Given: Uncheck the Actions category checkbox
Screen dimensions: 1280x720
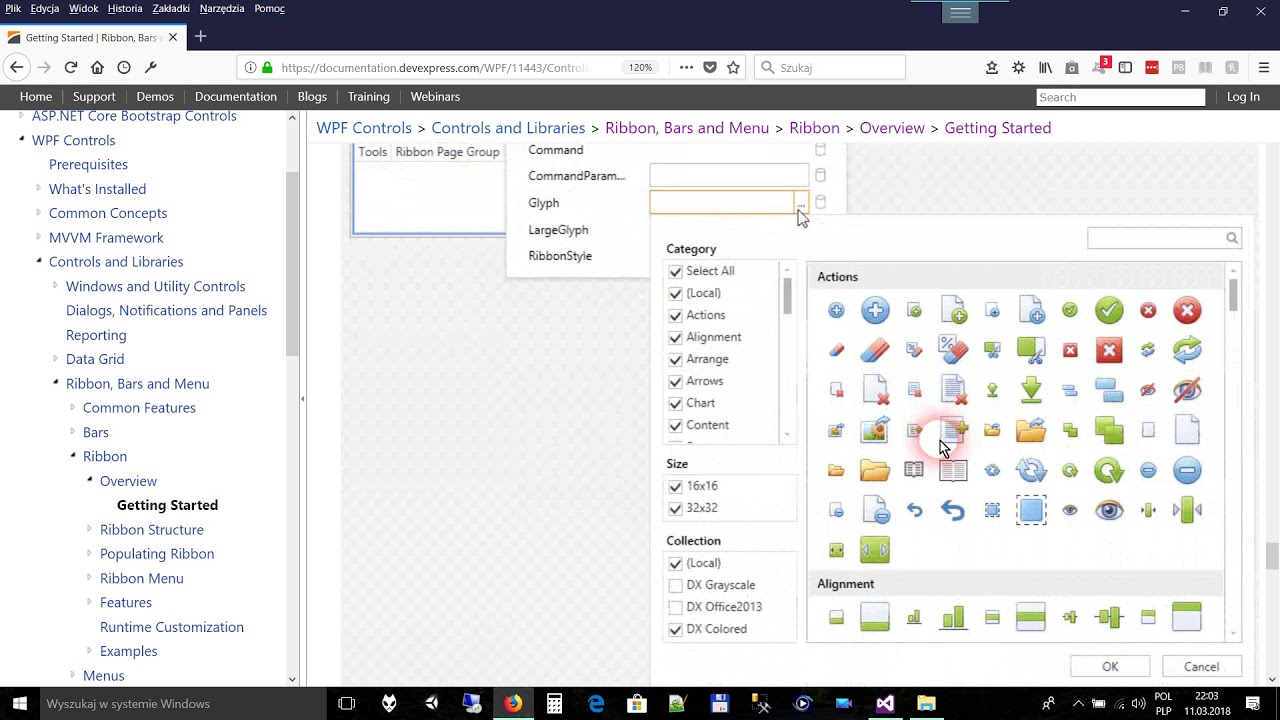Looking at the screenshot, I should tap(675, 315).
